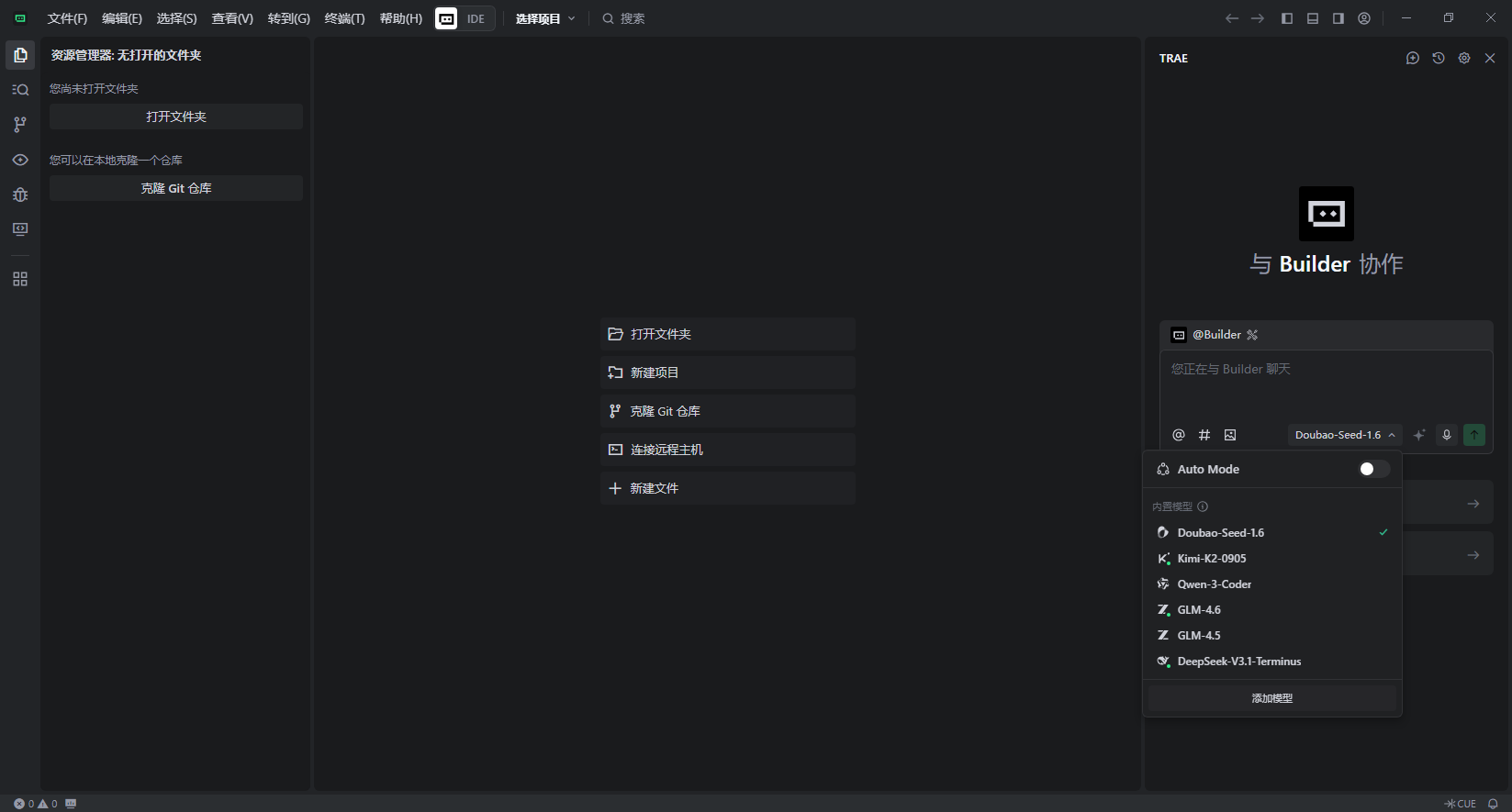The height and width of the screenshot is (812, 1512).
Task: Click the sidebar 打开文件夹 button
Action: pos(176,117)
